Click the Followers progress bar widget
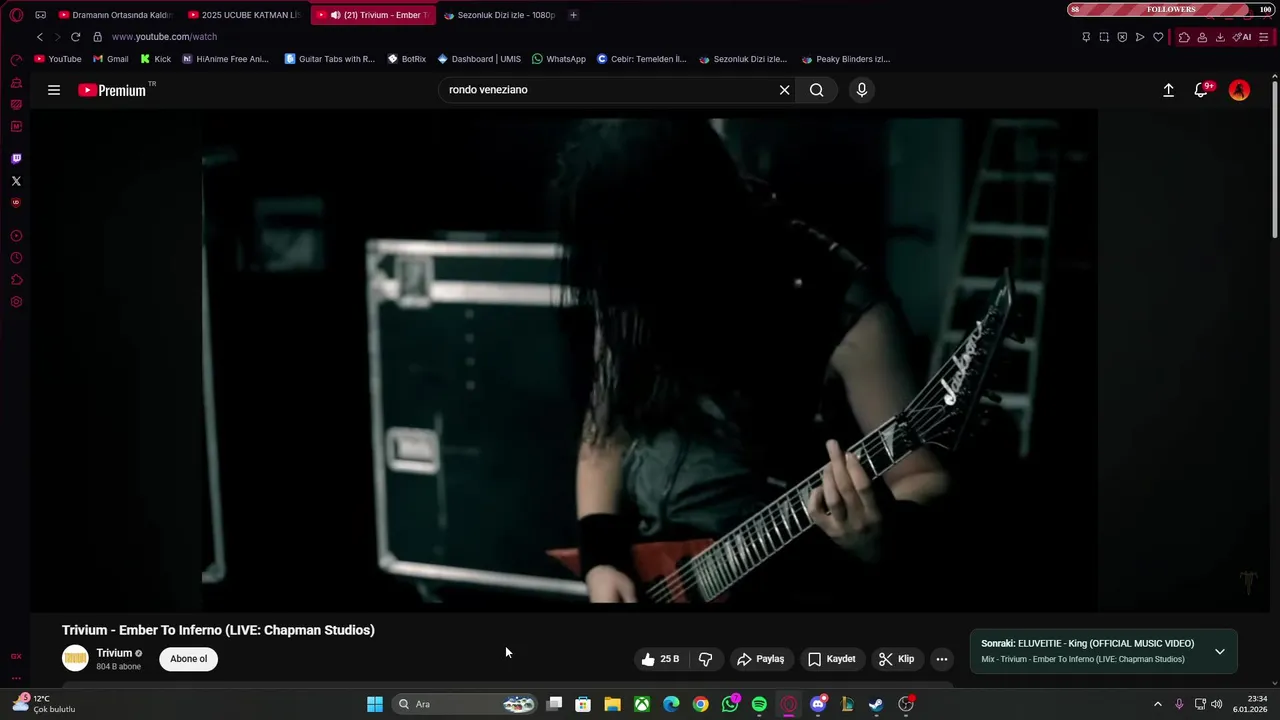This screenshot has width=1280, height=720. 1172,9
